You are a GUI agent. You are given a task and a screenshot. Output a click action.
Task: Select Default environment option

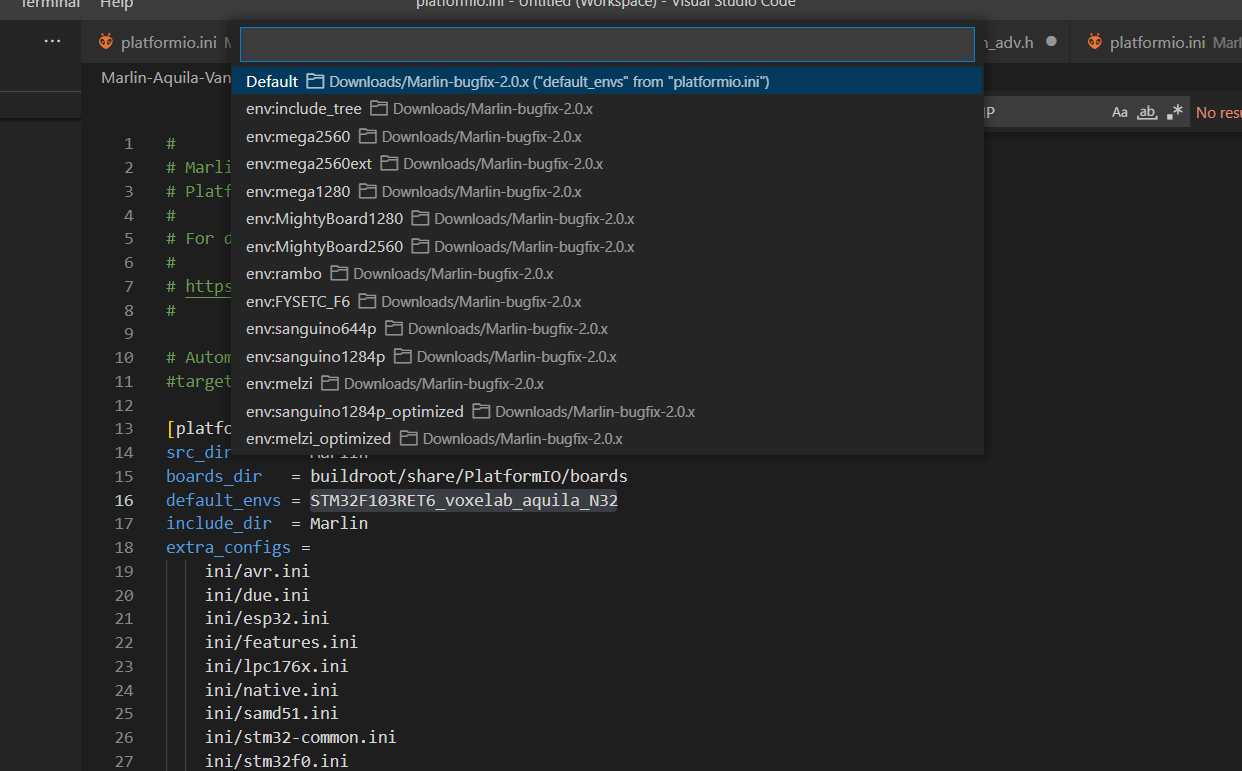point(607,81)
